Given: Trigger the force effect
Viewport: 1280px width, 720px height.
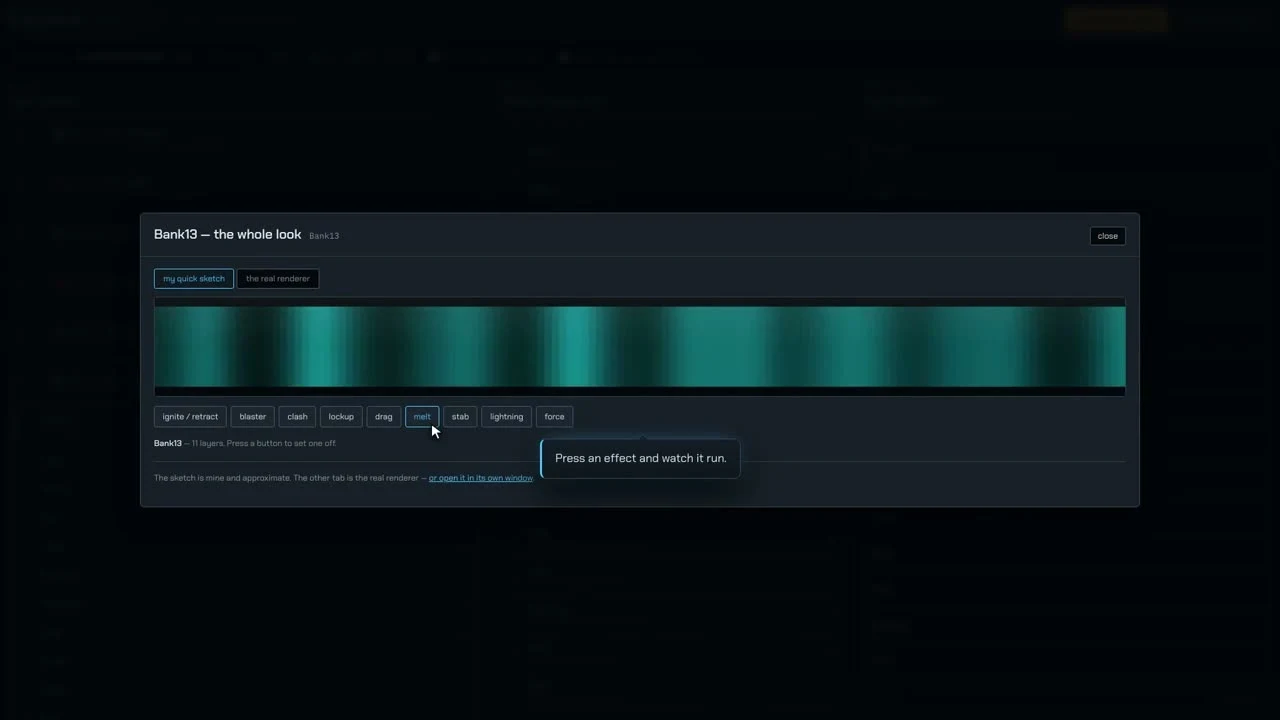Looking at the screenshot, I should (x=554, y=417).
